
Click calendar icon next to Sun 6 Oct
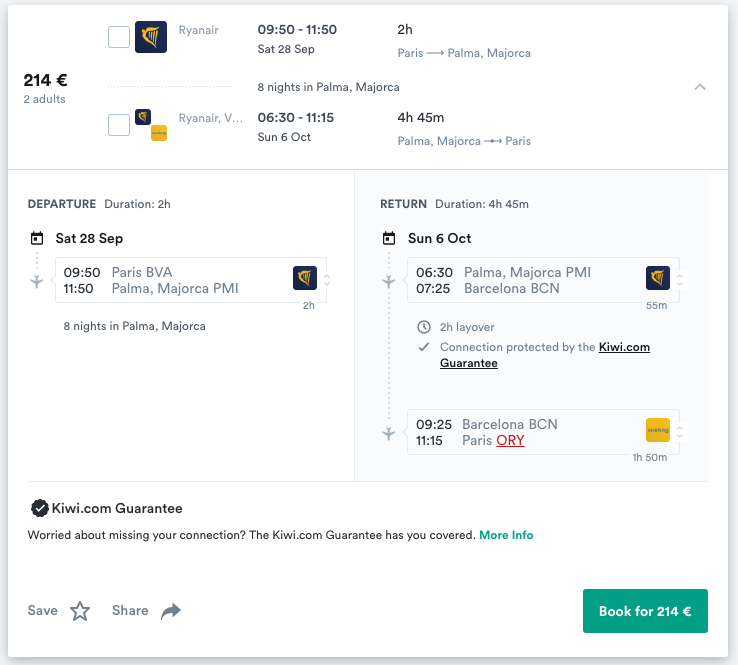click(389, 238)
